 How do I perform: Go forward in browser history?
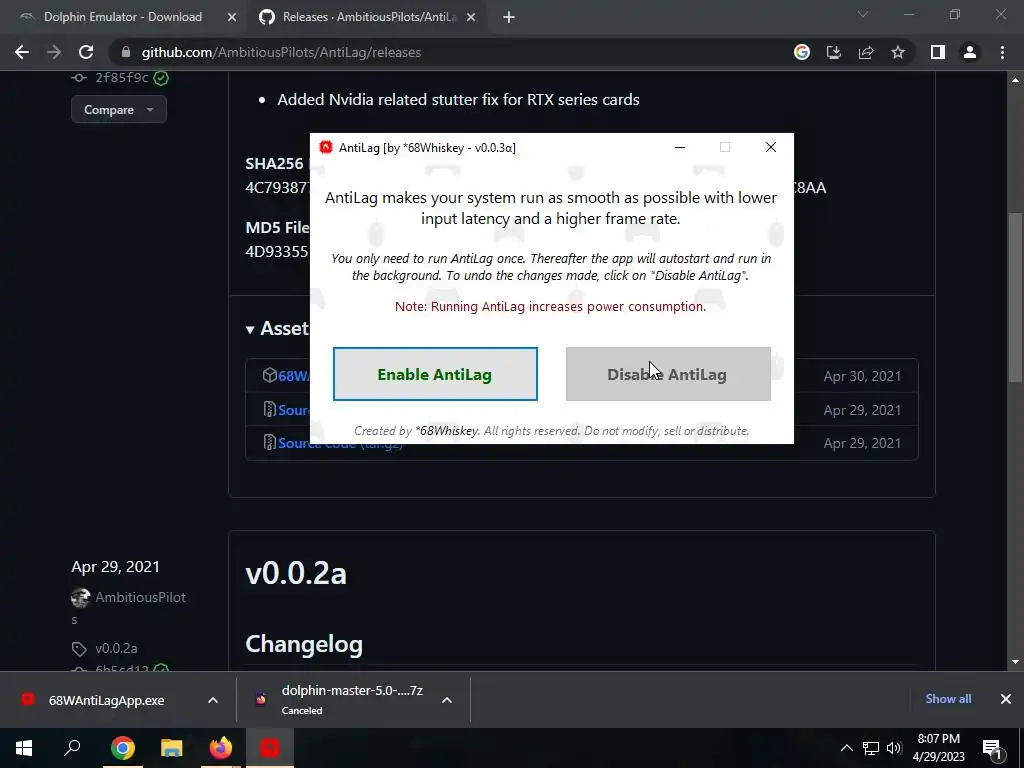click(54, 52)
